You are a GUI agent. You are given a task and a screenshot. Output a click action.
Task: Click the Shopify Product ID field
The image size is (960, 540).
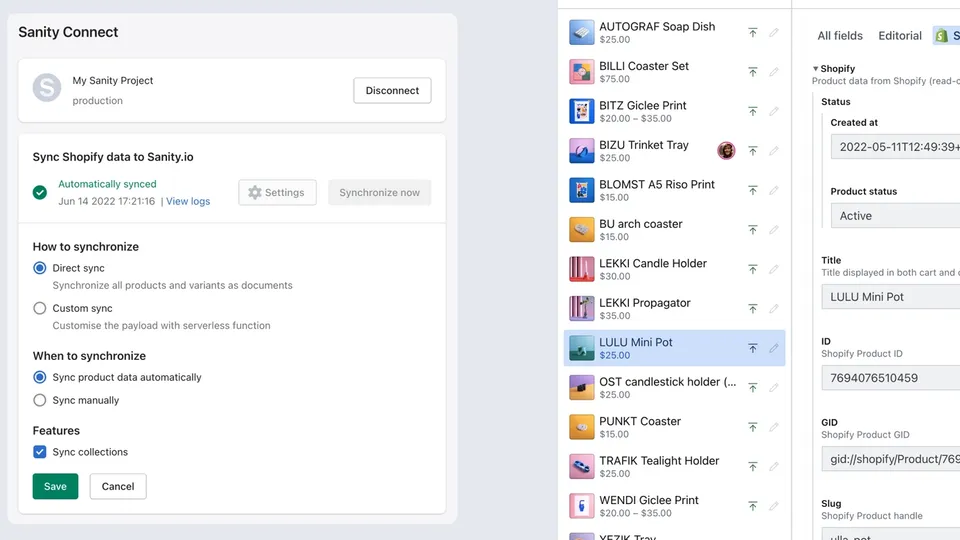tap(891, 378)
